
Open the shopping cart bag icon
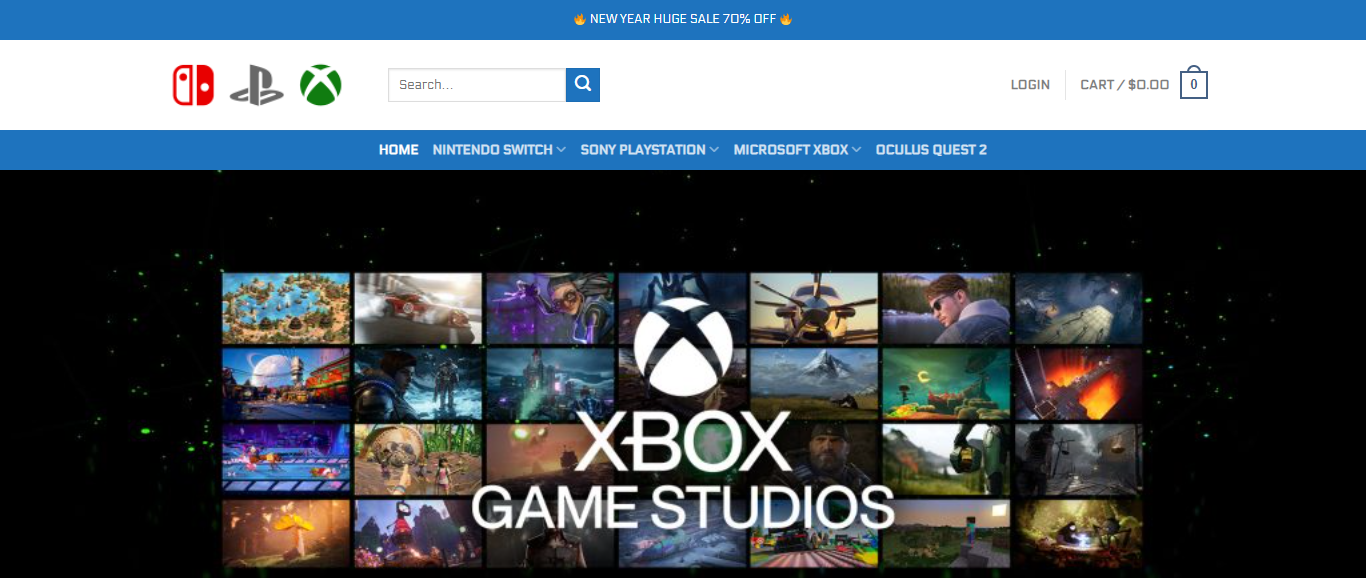(x=1193, y=85)
